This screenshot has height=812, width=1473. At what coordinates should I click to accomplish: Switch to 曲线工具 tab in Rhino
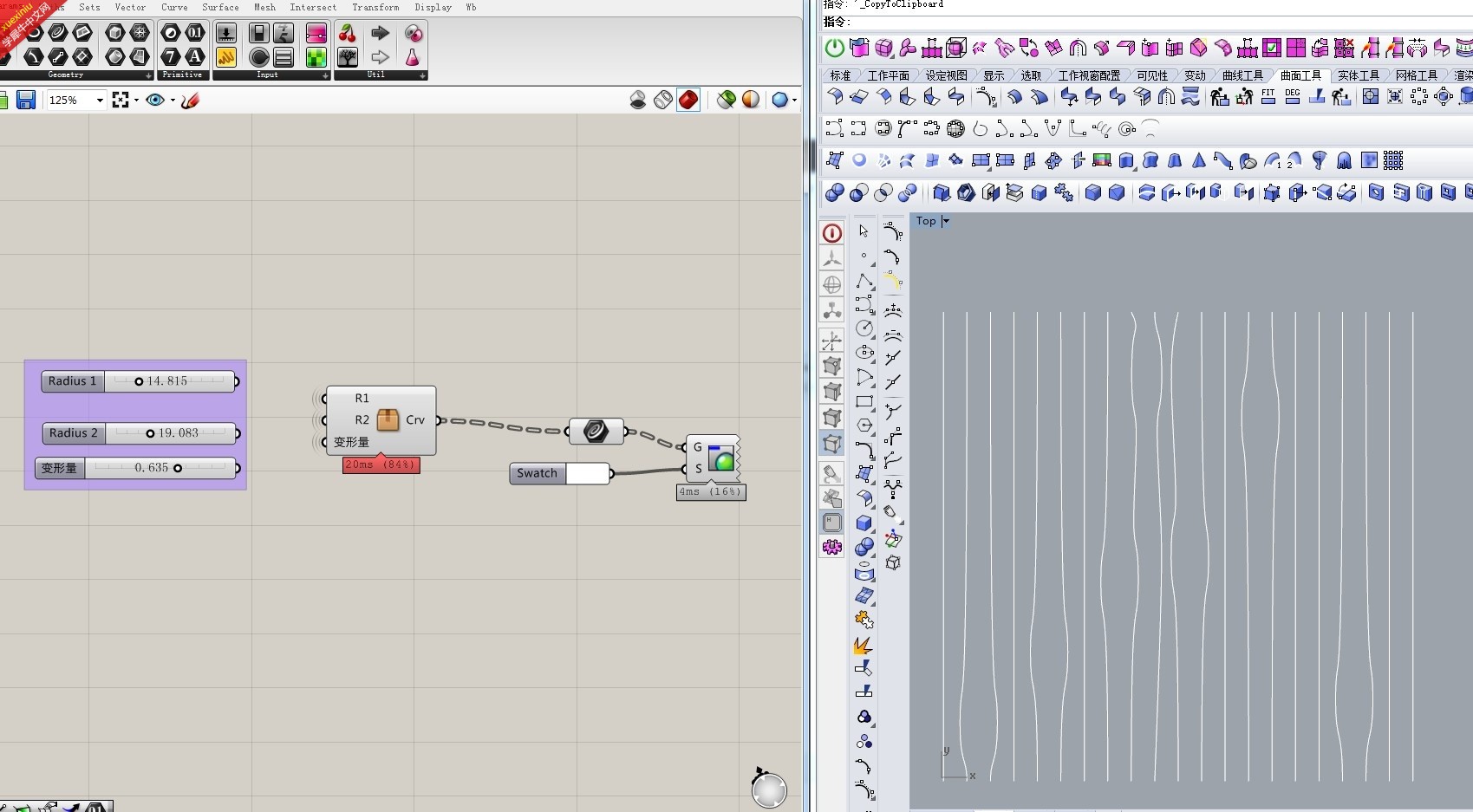coord(1242,75)
